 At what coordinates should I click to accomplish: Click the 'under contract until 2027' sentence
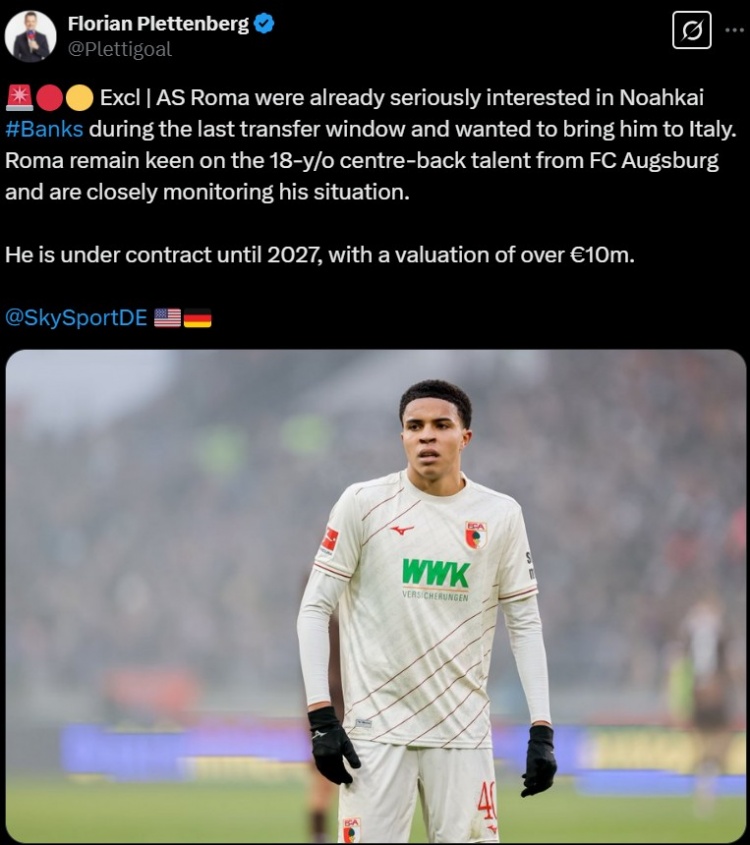(320, 255)
